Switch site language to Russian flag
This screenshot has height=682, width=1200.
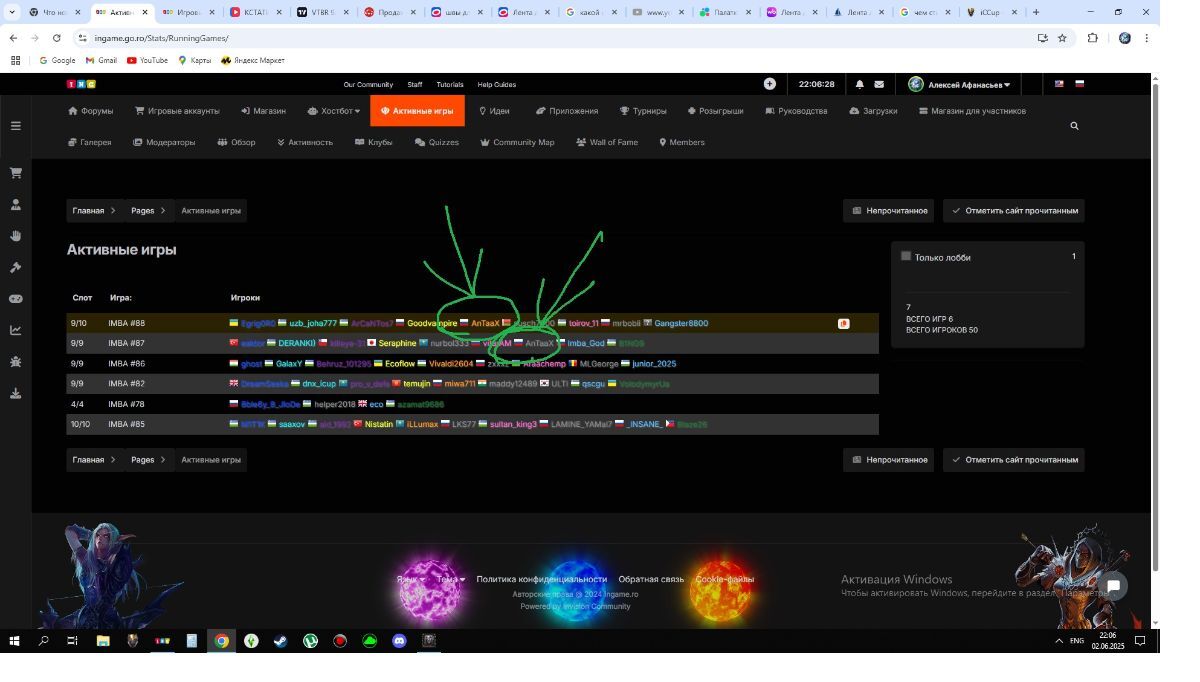1079,84
